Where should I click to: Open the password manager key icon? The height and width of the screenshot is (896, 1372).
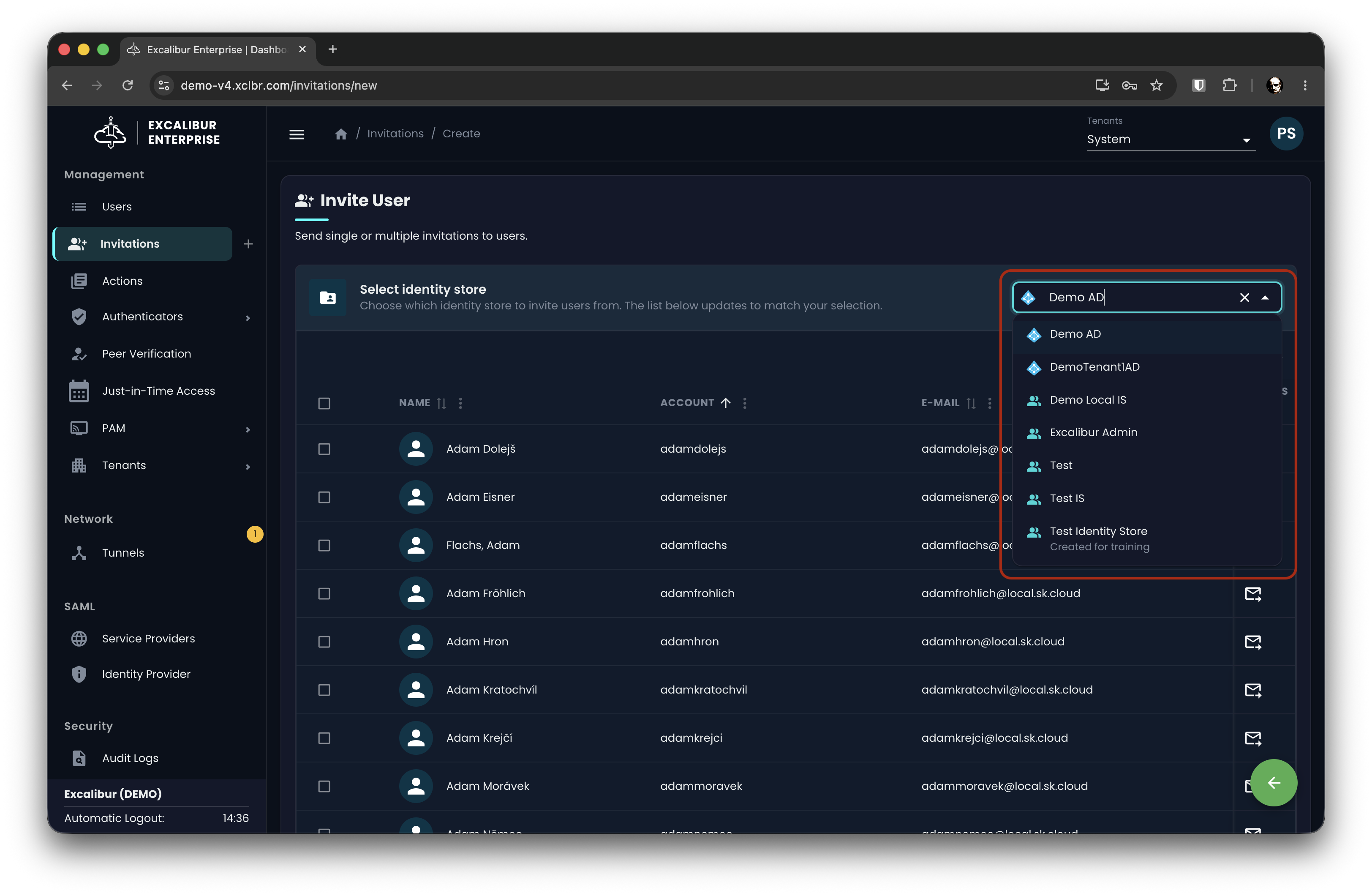click(1129, 85)
